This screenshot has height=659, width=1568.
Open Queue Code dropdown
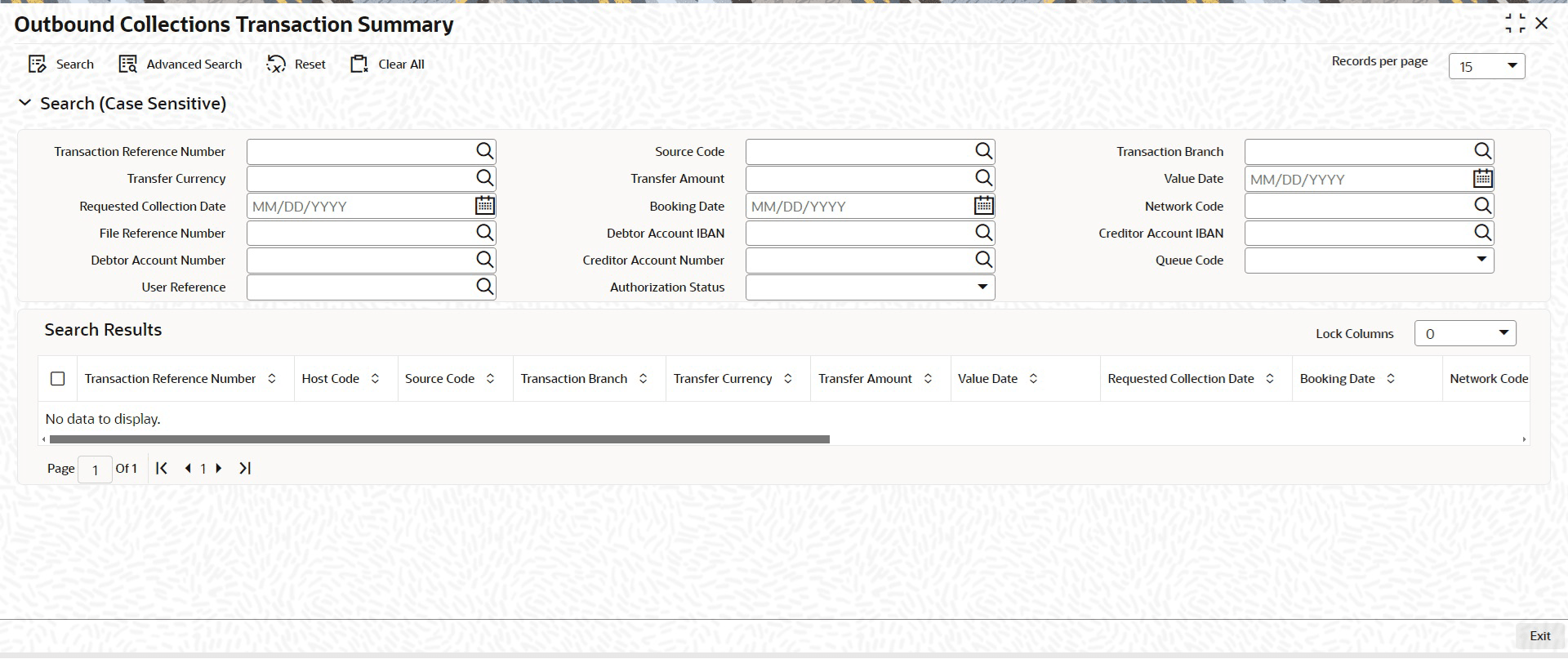click(x=1369, y=260)
